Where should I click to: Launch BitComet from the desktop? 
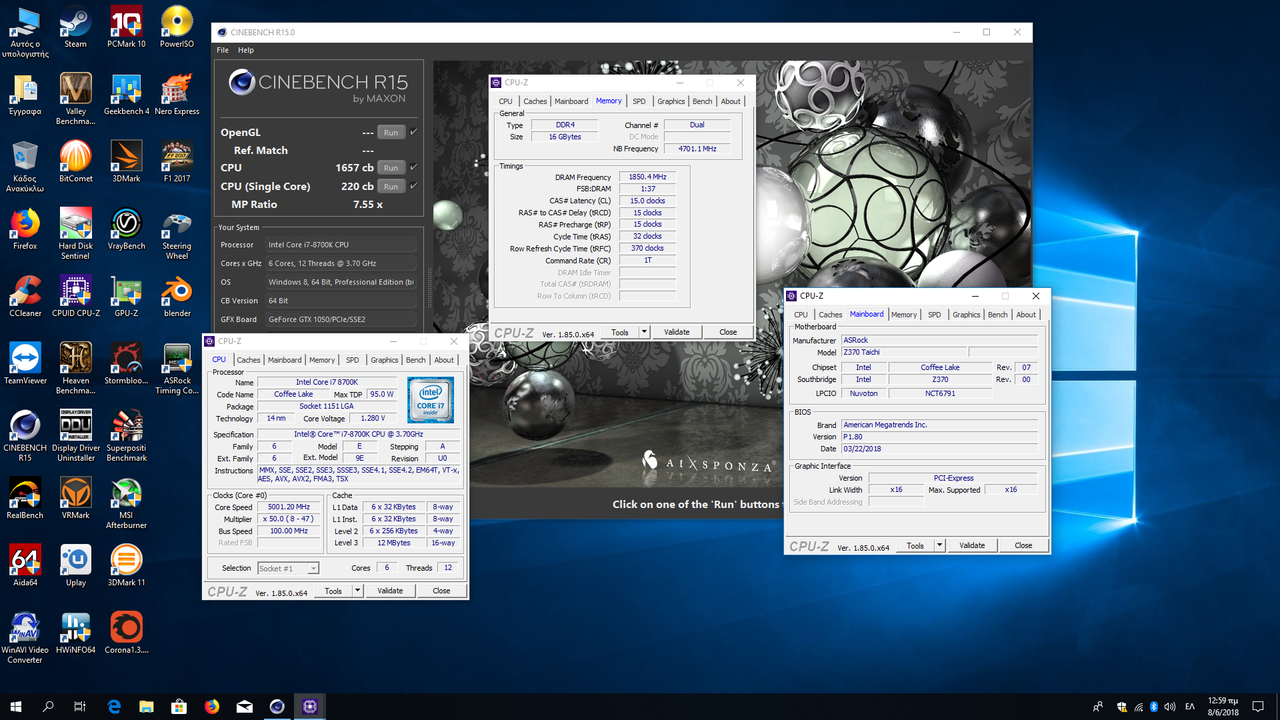(75, 161)
